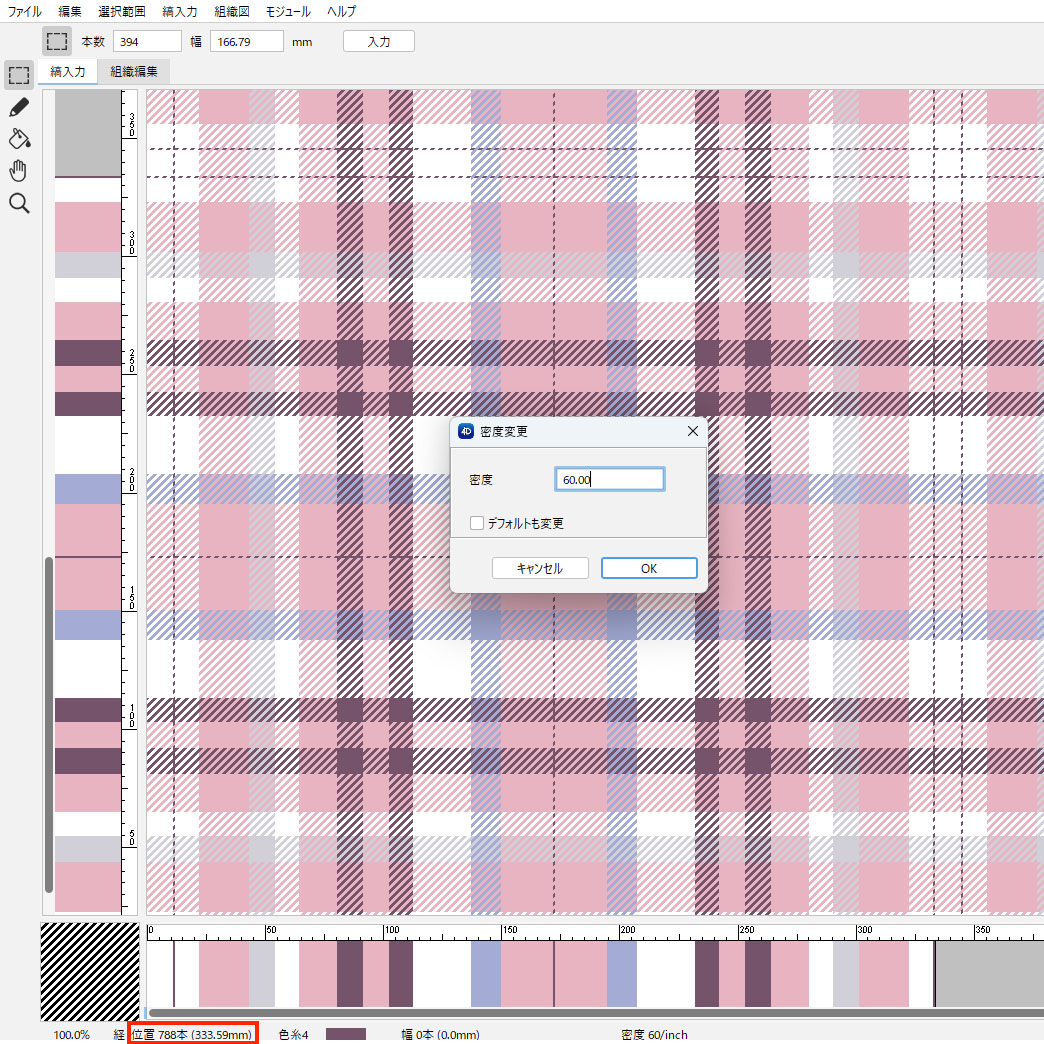Open the モジュール menu
1044x1044 pixels.
tap(288, 12)
